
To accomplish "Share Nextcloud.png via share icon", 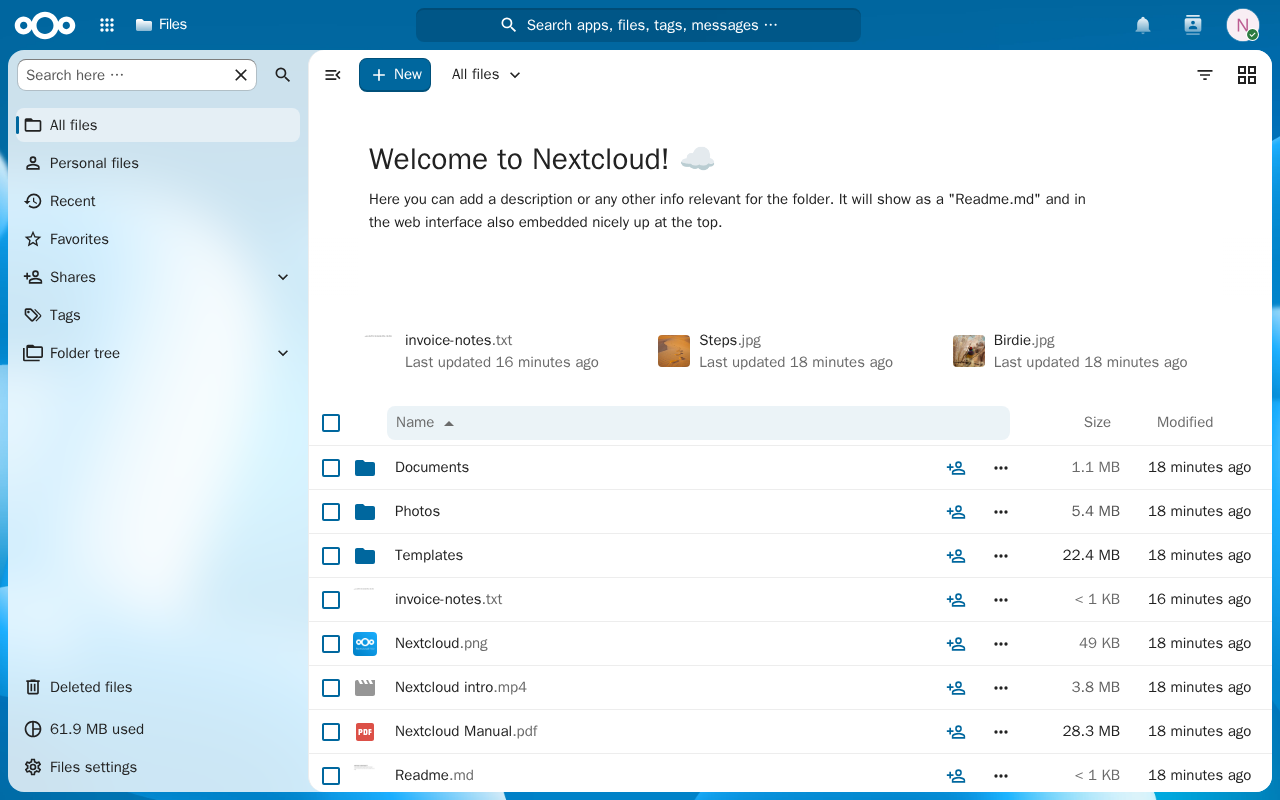I will (x=956, y=644).
